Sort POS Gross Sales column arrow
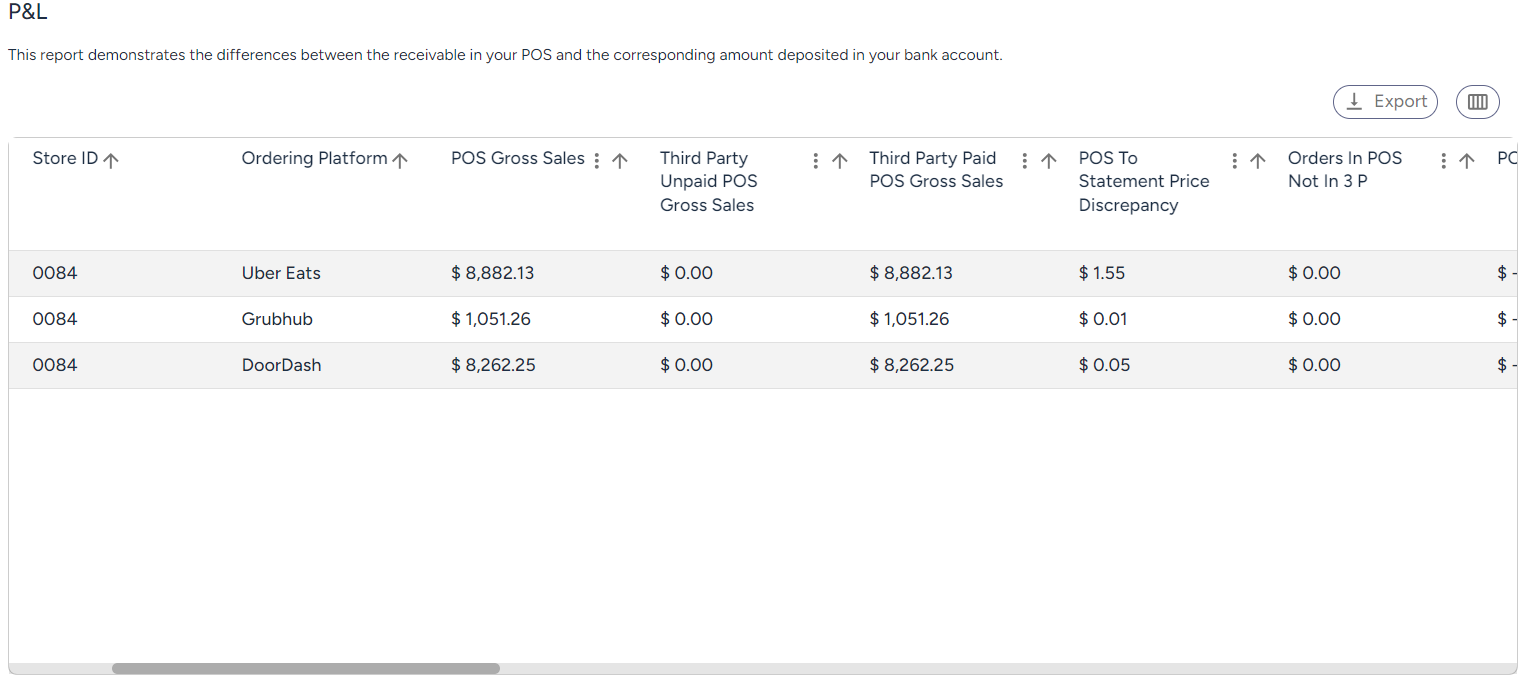 (x=619, y=160)
